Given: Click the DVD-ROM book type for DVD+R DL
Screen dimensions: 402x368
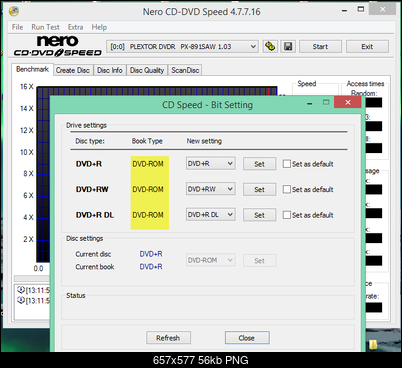Looking at the screenshot, I should pos(148,215).
